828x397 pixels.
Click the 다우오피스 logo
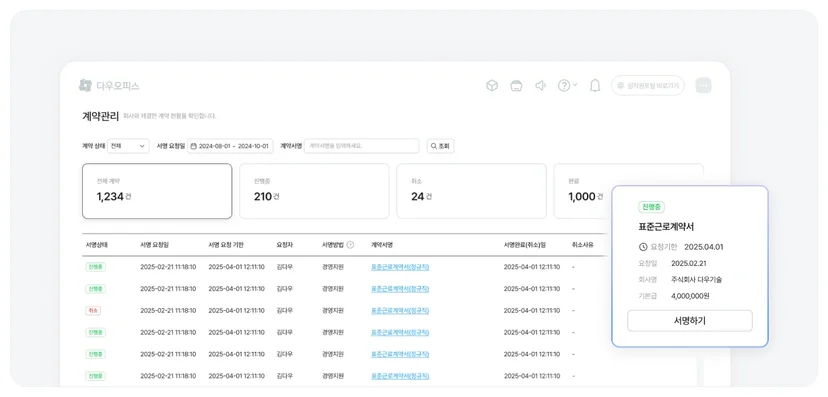[109, 86]
